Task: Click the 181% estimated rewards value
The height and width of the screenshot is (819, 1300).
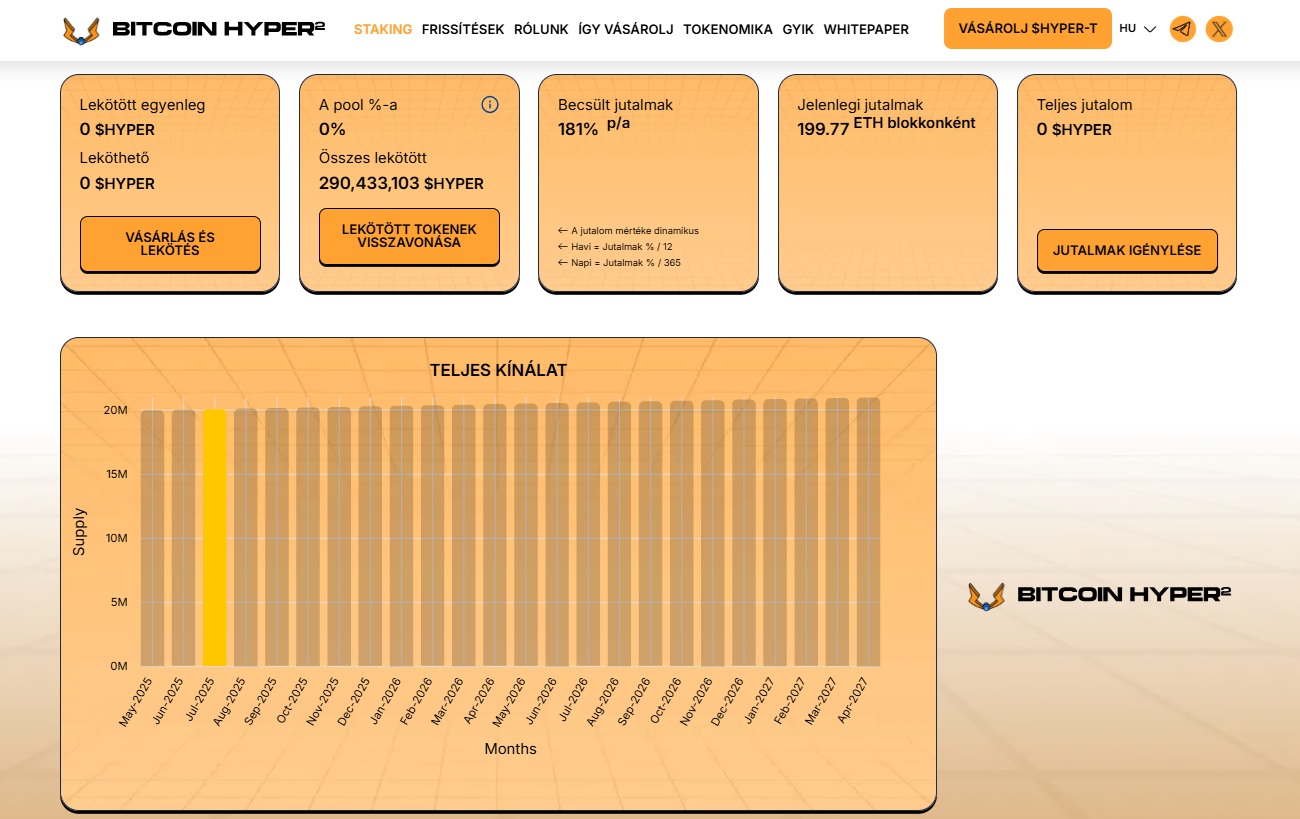Action: (x=578, y=129)
